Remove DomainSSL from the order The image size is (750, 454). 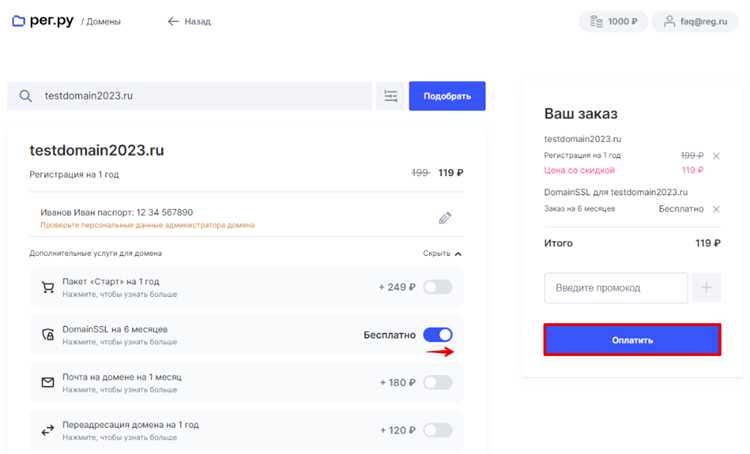[x=716, y=209]
